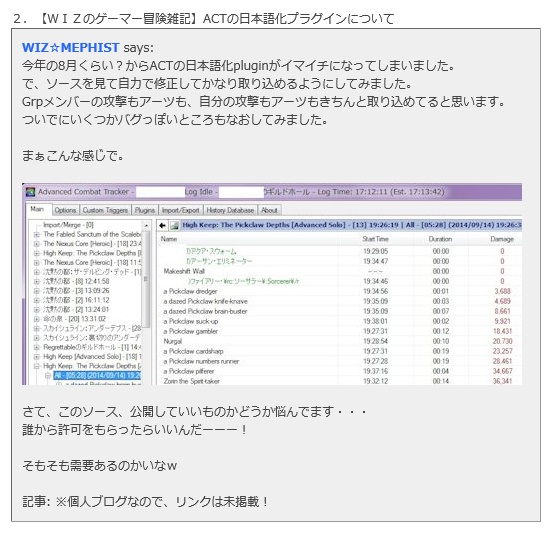Click the start time 19:38:01
The image size is (553, 543).
click(376, 322)
